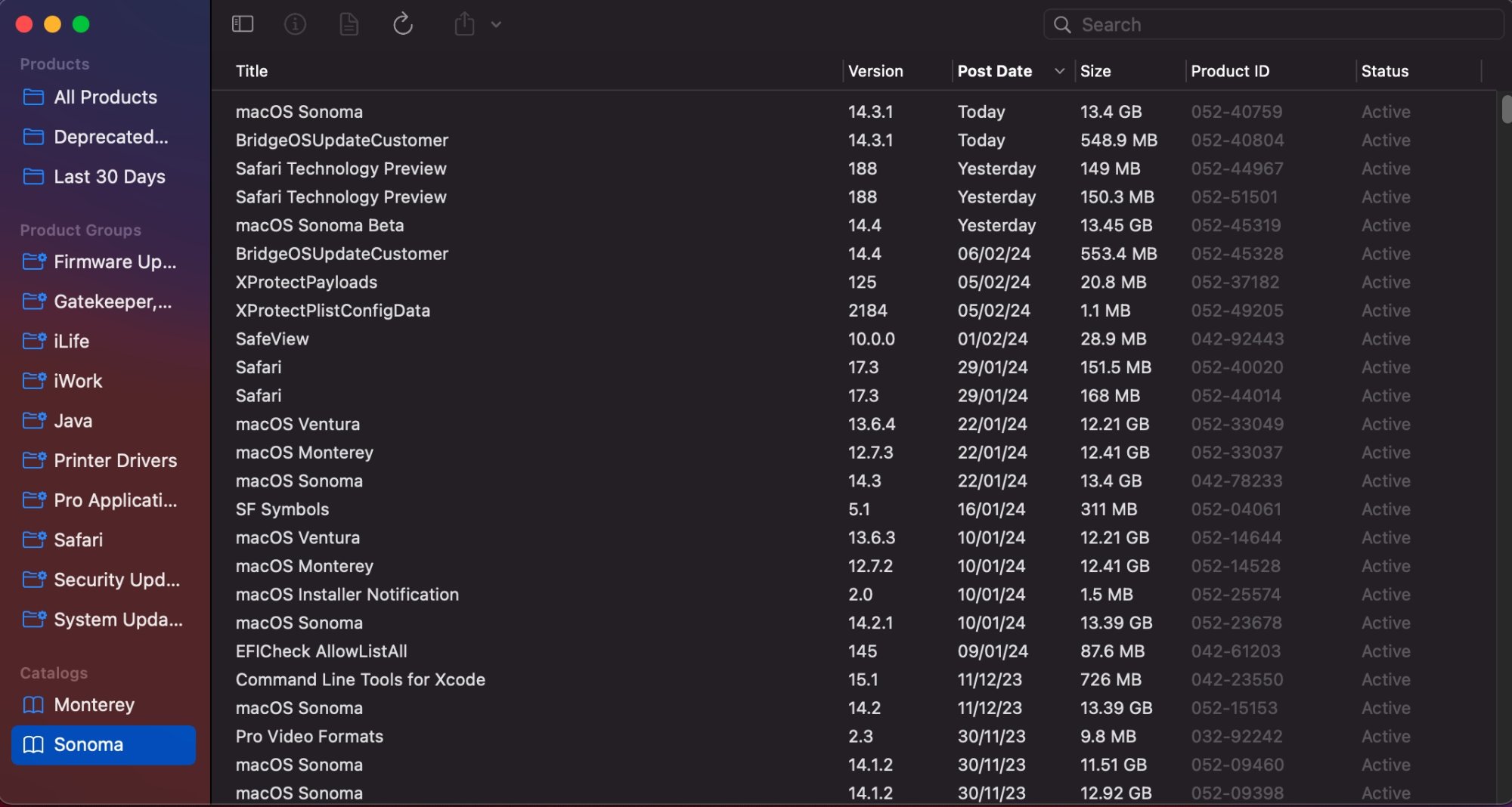Image resolution: width=1512 pixels, height=807 pixels.
Task: Click the green zoom window button
Action: 81,24
